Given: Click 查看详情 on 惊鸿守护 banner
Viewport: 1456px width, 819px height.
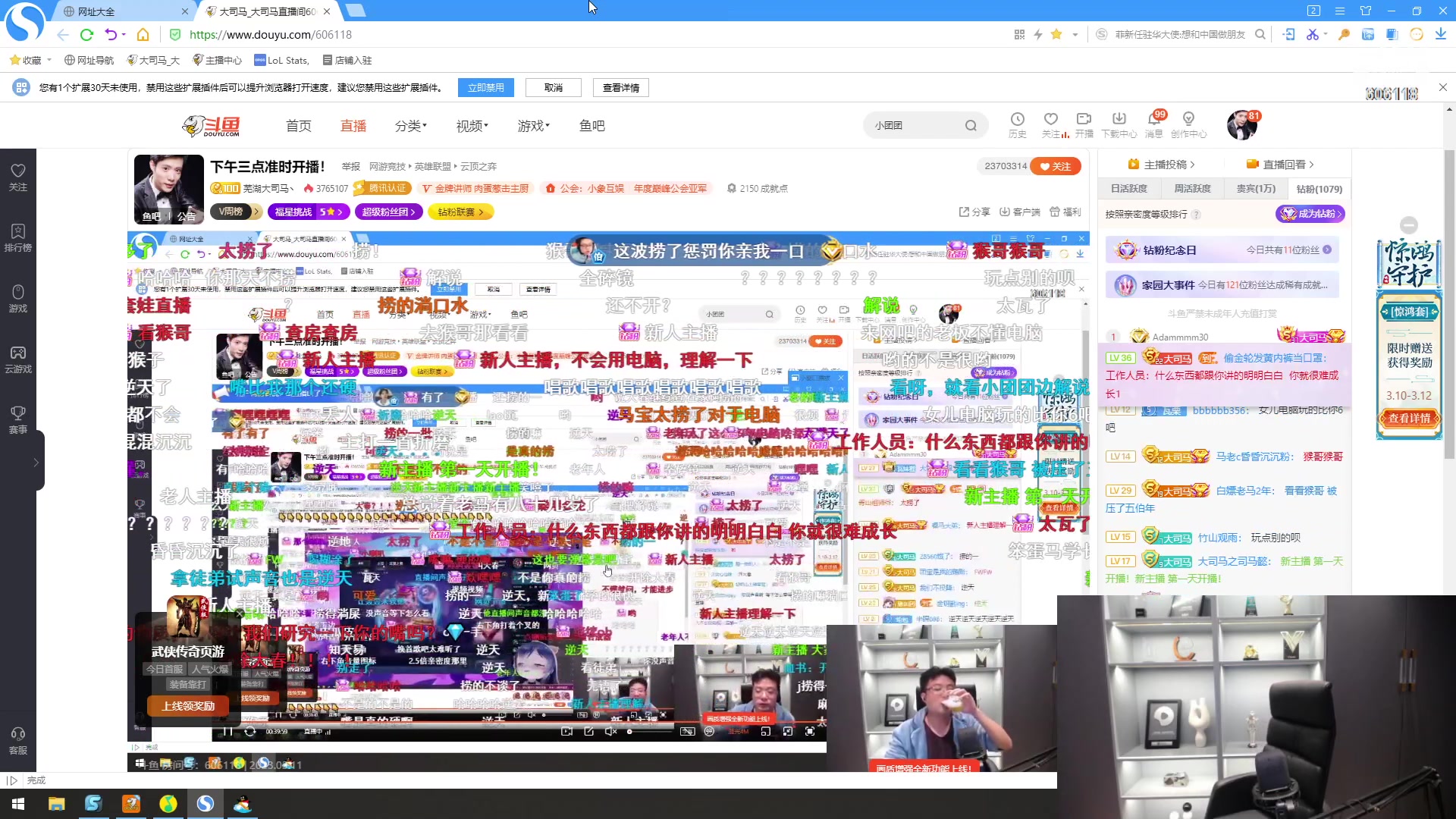Looking at the screenshot, I should coord(1409,419).
